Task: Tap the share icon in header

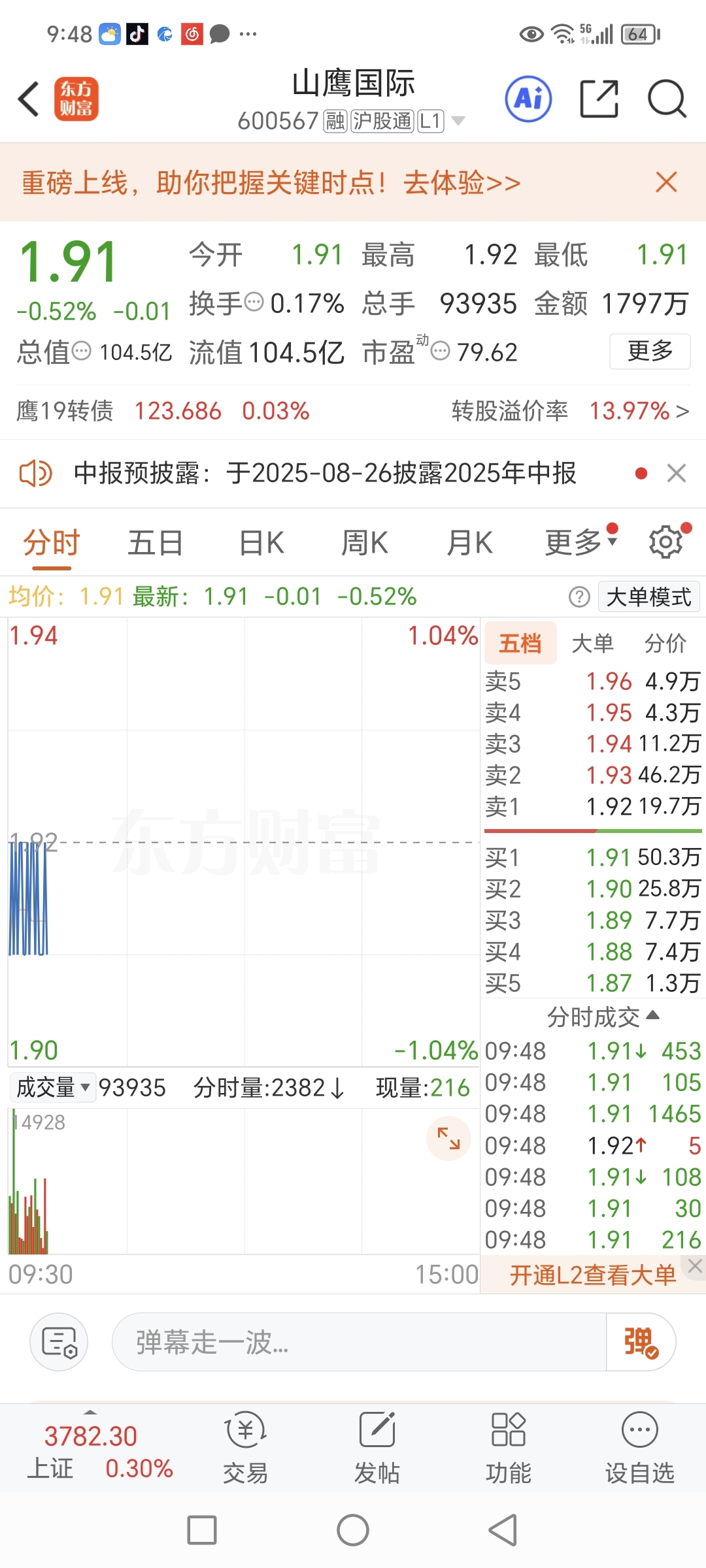Action: 599,99
